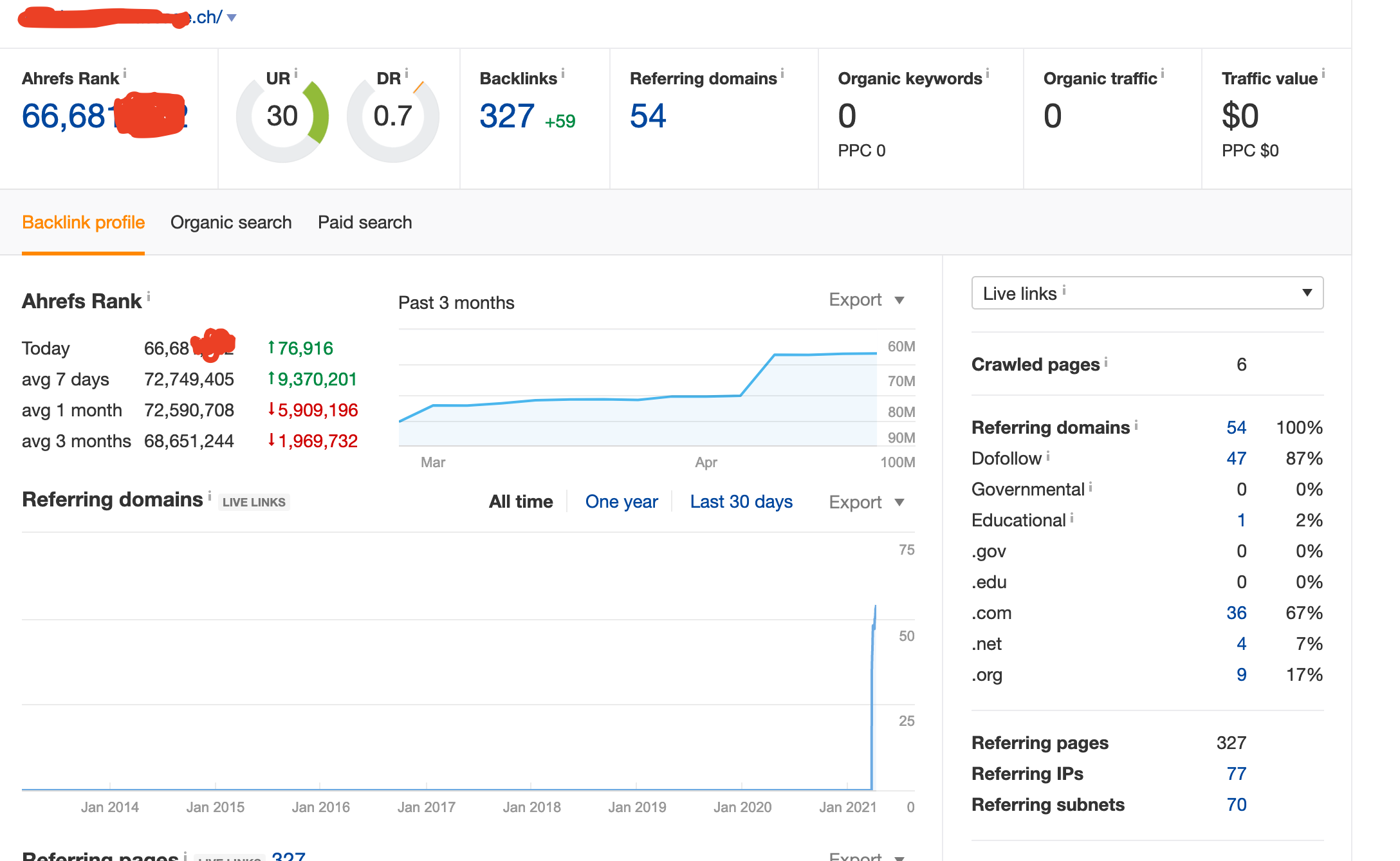This screenshot has width=1400, height=861.
Task: Click the Backlinks info icon in top metrics
Action: [x=563, y=74]
